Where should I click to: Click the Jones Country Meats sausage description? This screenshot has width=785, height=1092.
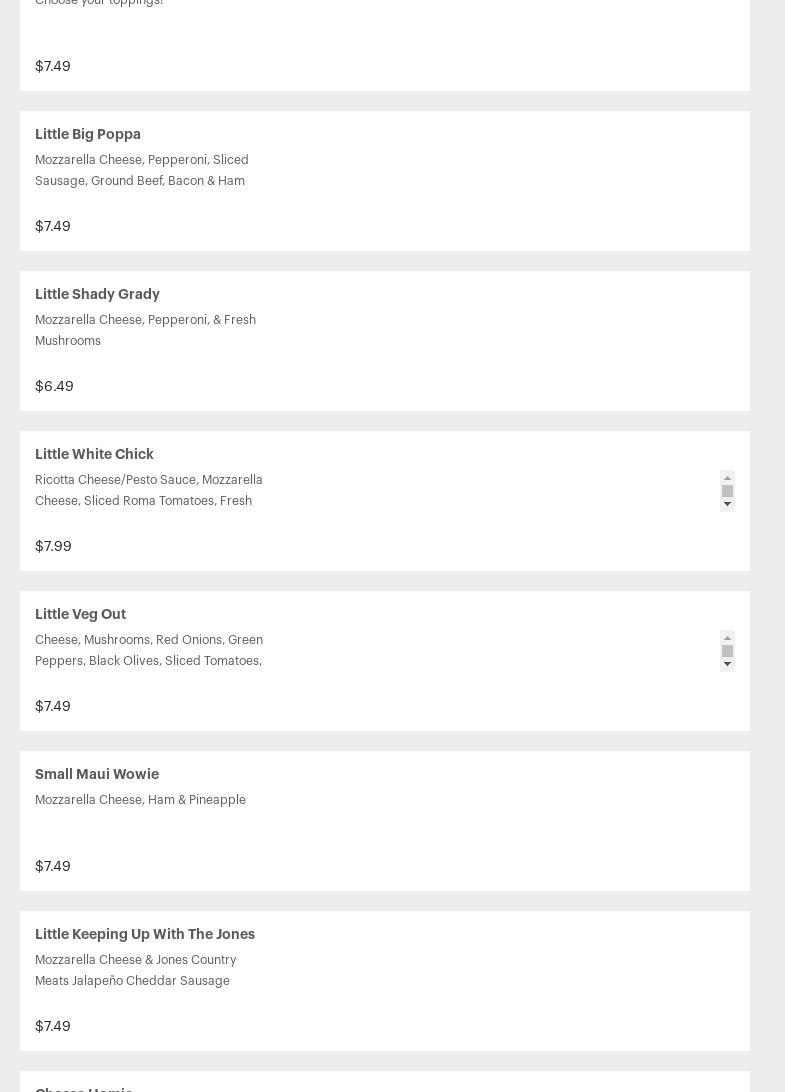(135, 970)
